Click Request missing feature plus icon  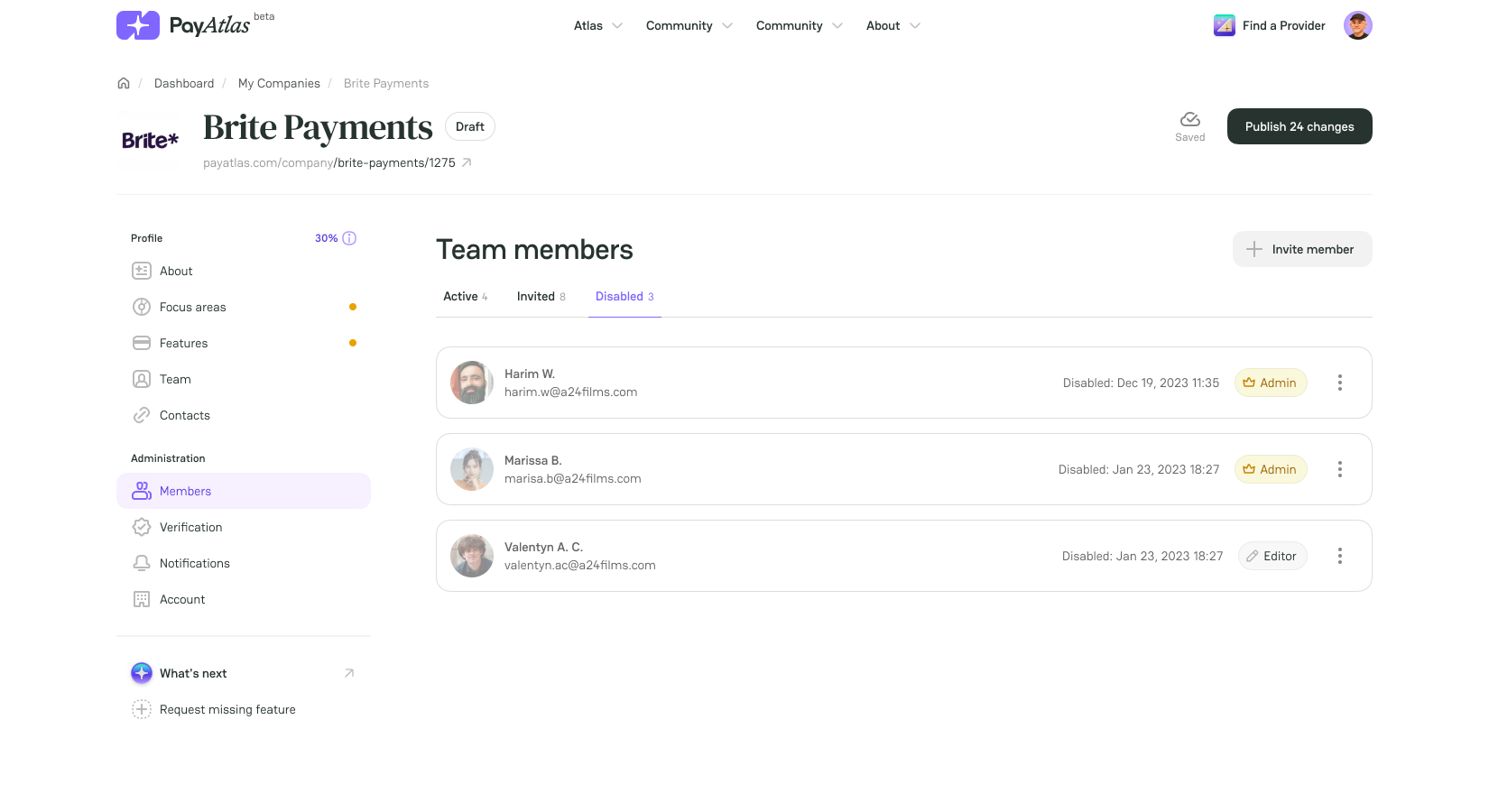(142, 709)
